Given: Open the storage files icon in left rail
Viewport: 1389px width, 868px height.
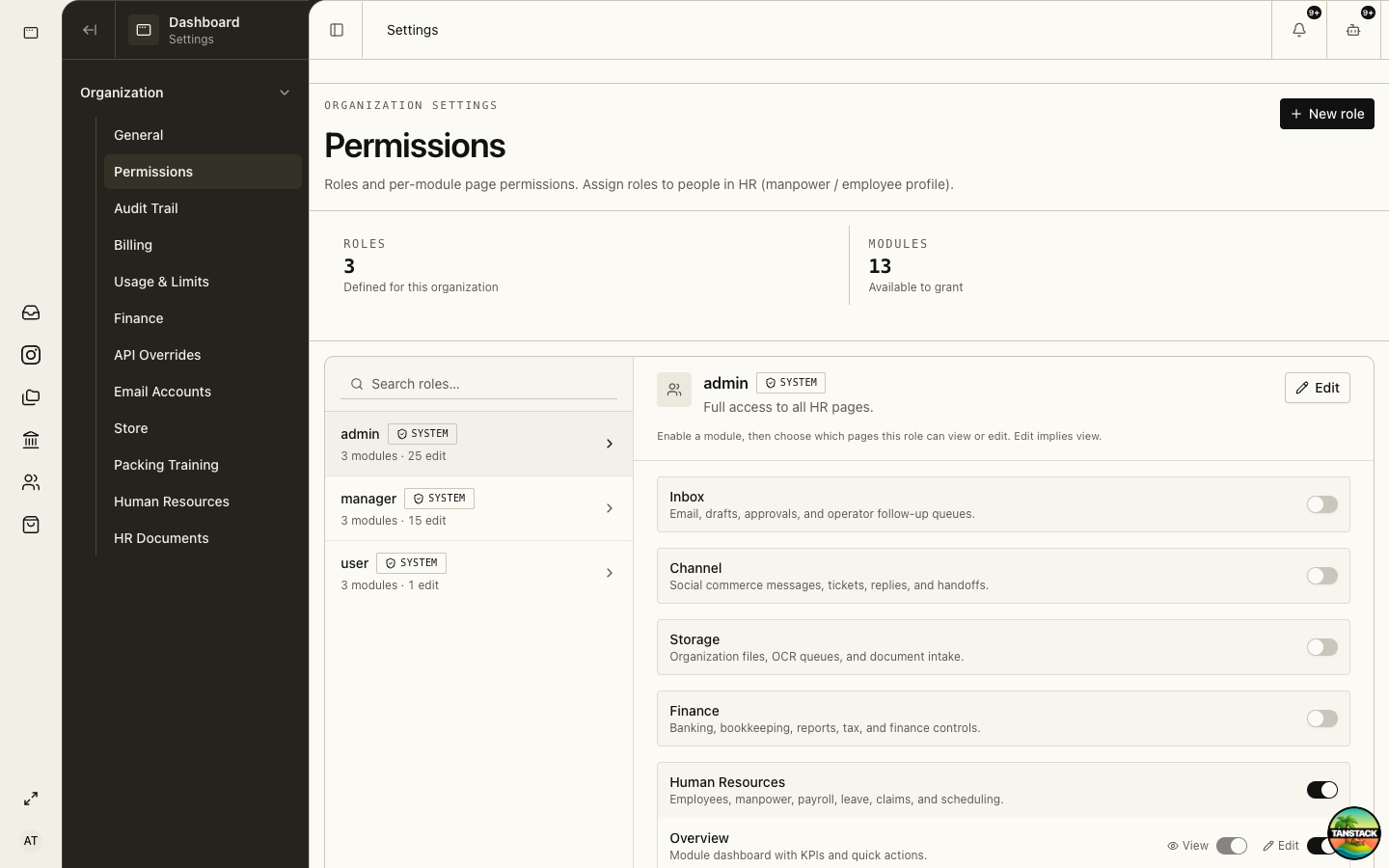Looking at the screenshot, I should tap(31, 397).
